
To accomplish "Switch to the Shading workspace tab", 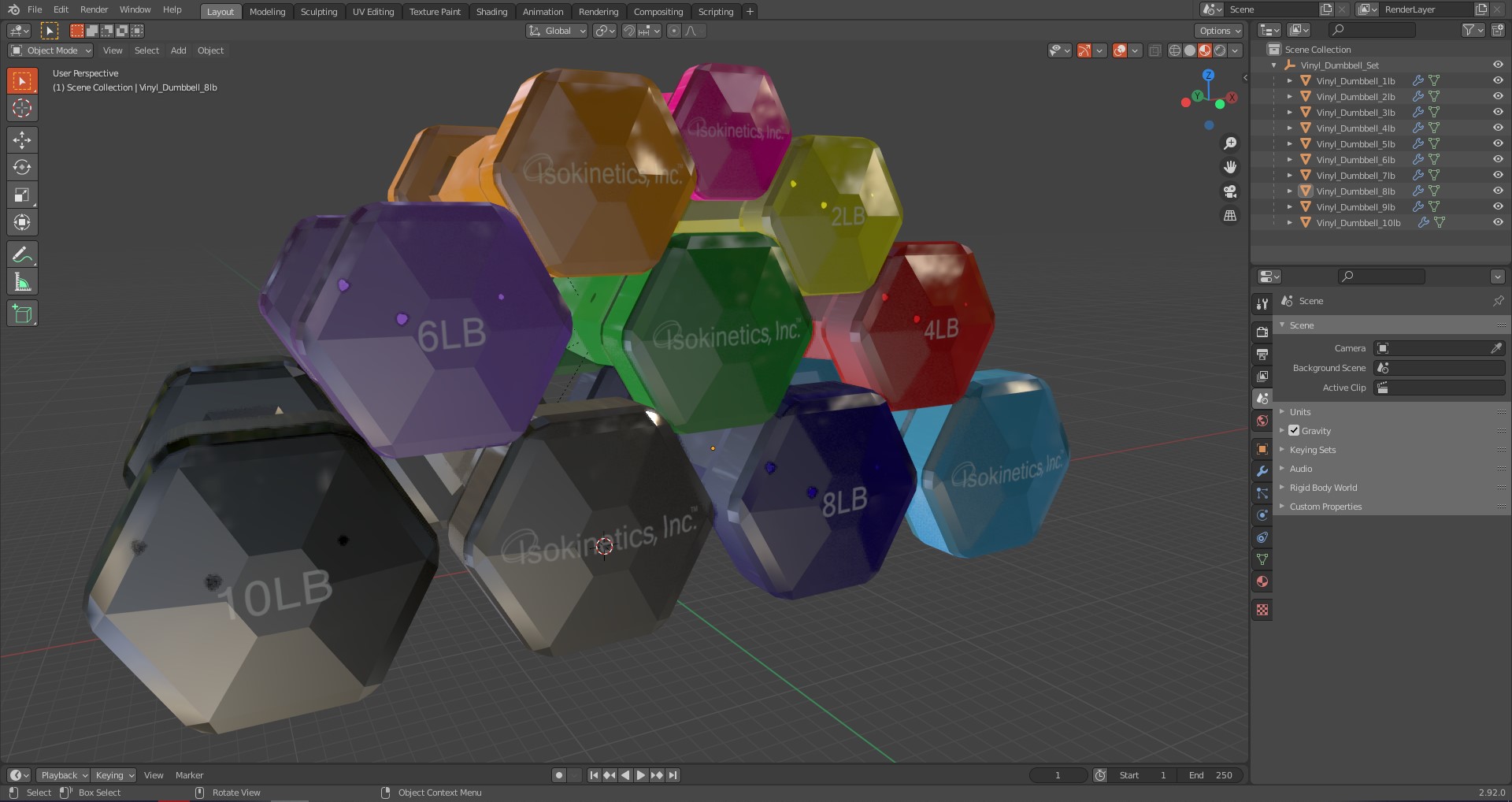I will [x=491, y=11].
